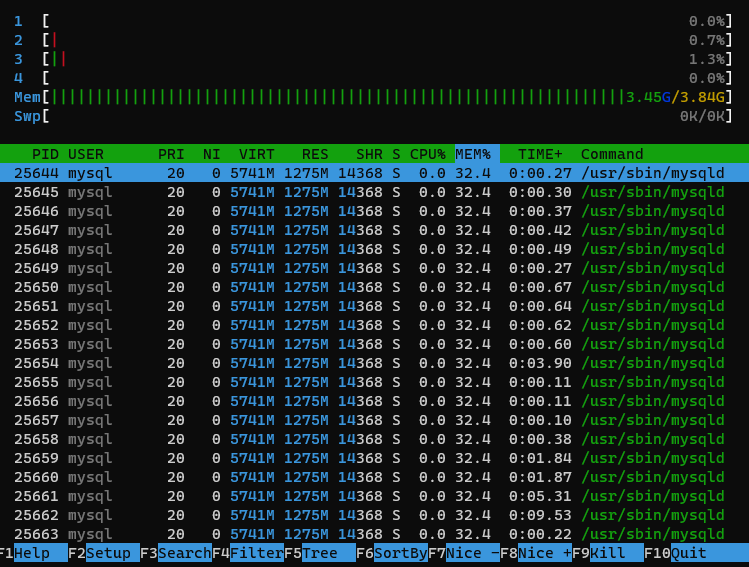Select process row with PID 25647
Viewport: 749px width, 567px height.
pyautogui.click(x=374, y=230)
